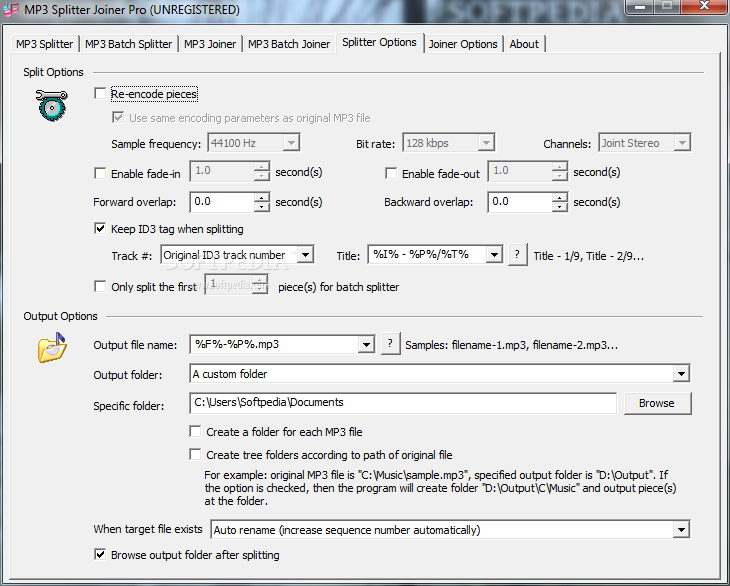
Task: Uncheck Keep ID3 tag when splitting
Action: [100, 229]
